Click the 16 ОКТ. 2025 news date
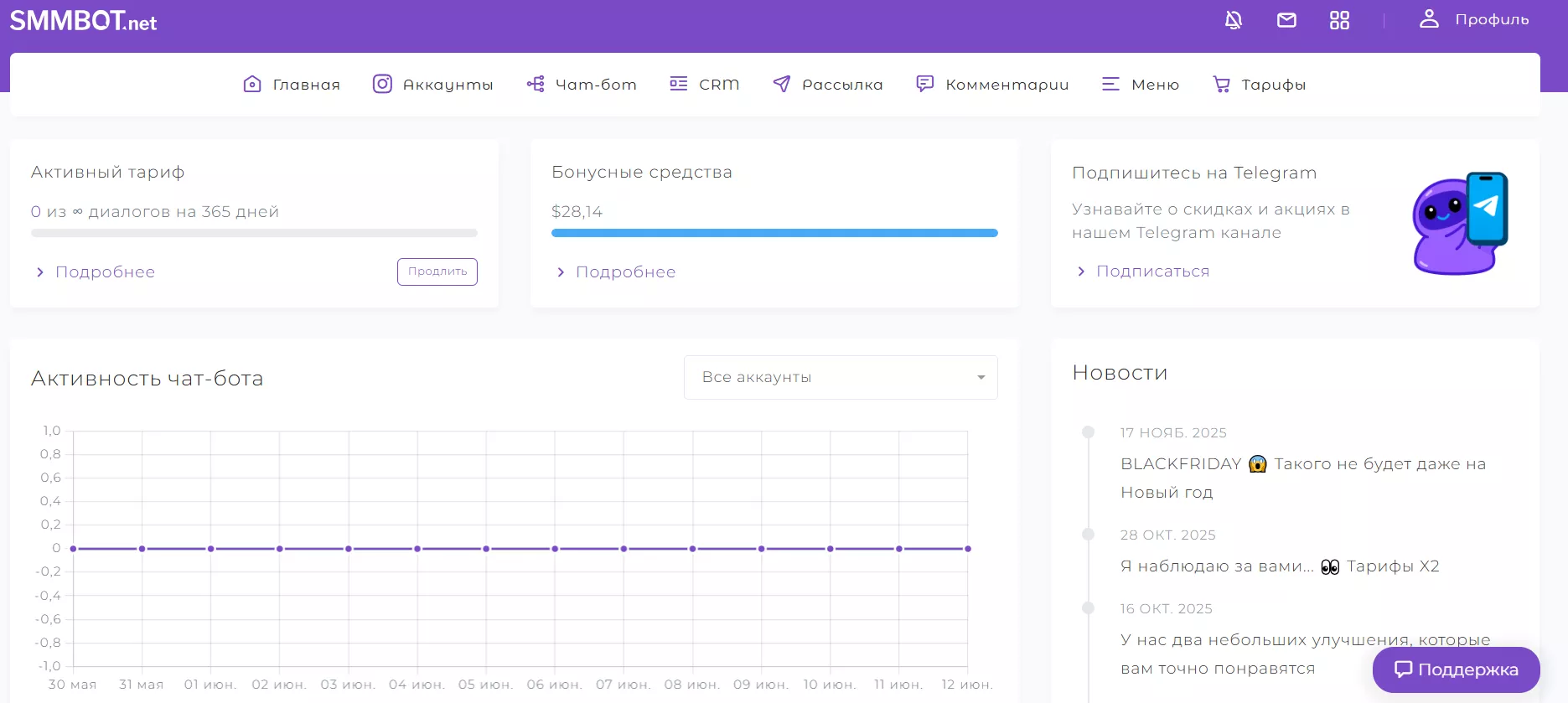 (x=1167, y=609)
